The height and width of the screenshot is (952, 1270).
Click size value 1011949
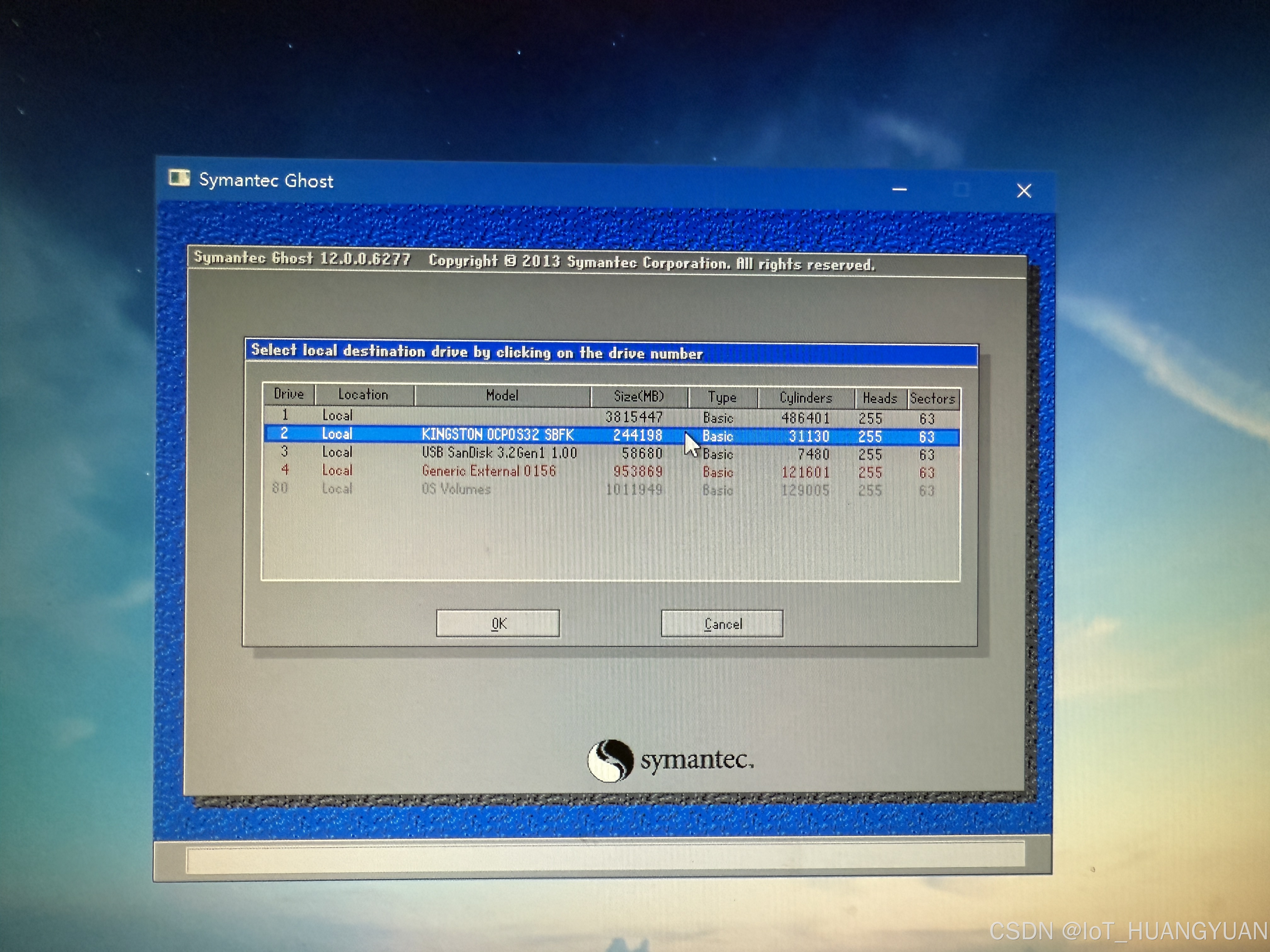634,490
